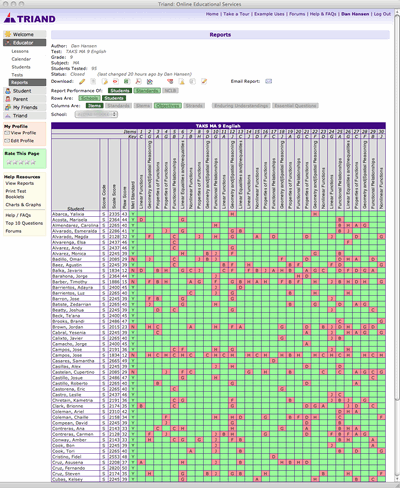Open the Forums link in the top bar
The height and width of the screenshot is (488, 400).
click(297, 14)
